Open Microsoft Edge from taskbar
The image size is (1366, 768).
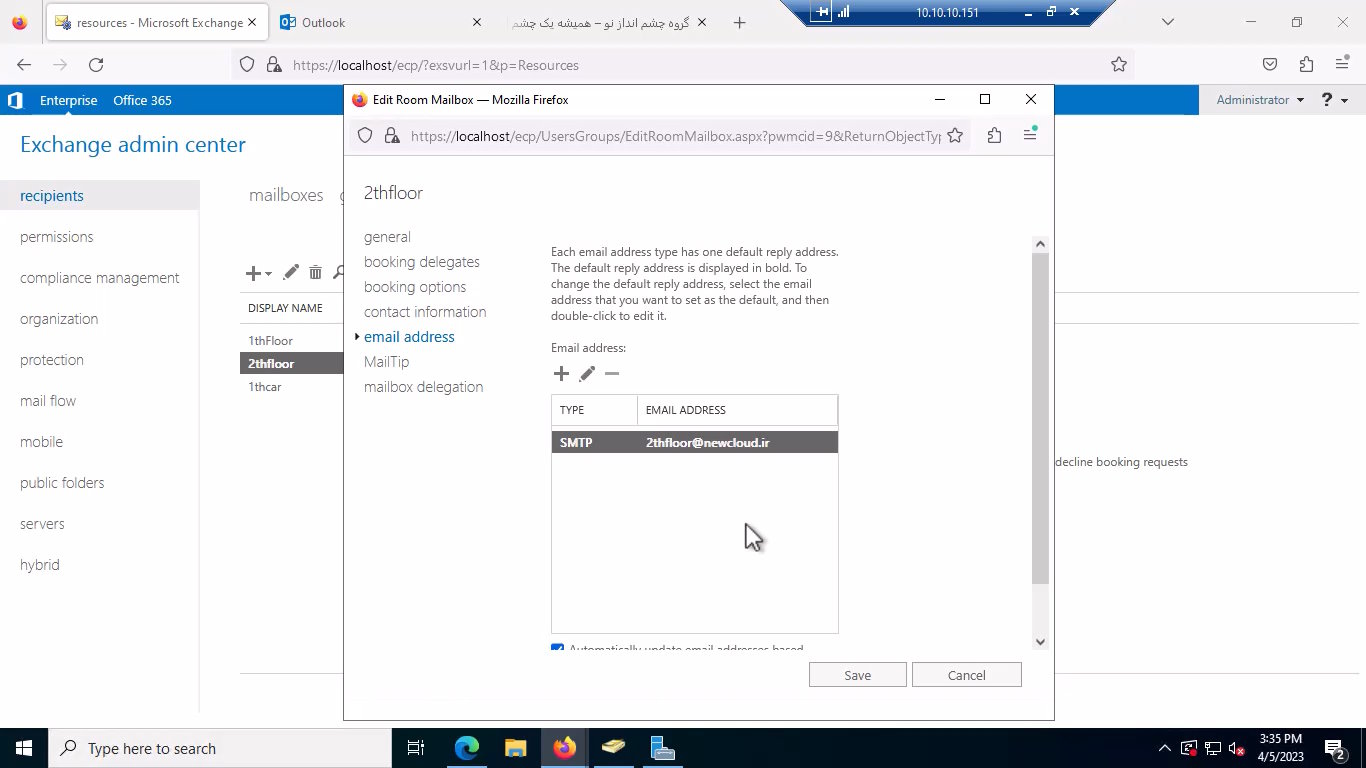[x=467, y=748]
